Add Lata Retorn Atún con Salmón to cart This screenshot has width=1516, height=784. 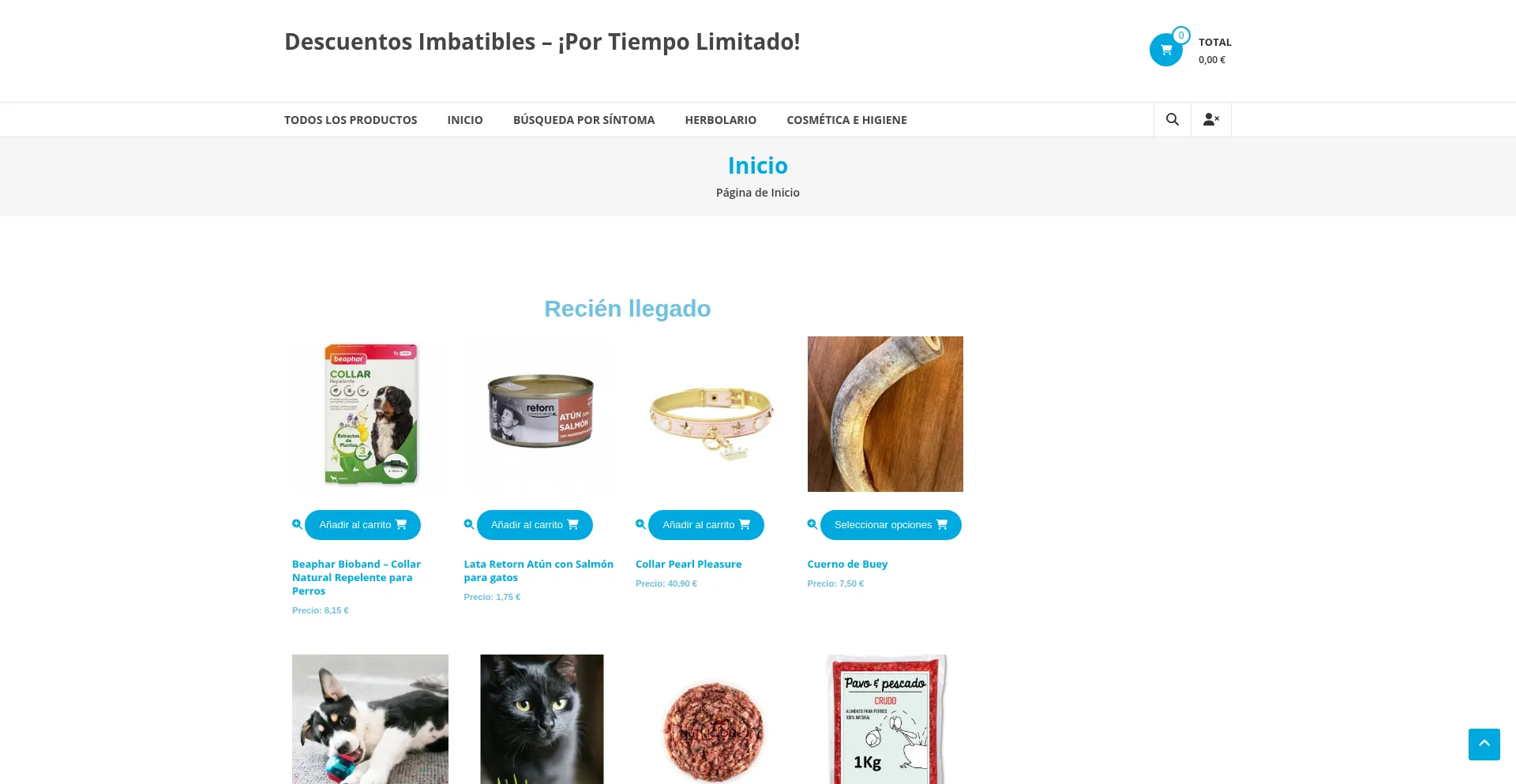pos(535,525)
